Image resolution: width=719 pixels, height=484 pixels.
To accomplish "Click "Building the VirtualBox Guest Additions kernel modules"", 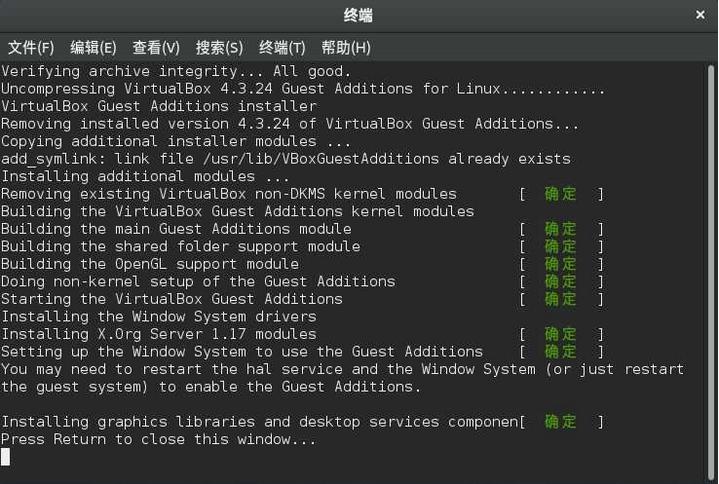I will 238,211.
